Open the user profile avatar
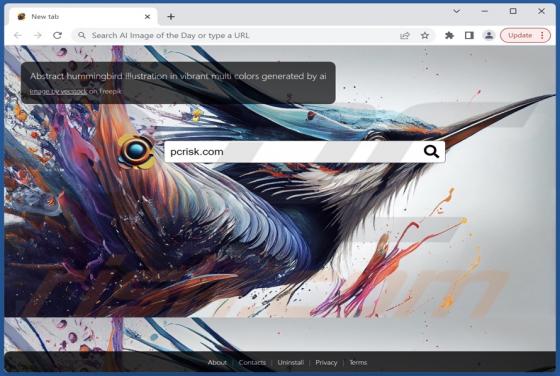 point(489,35)
